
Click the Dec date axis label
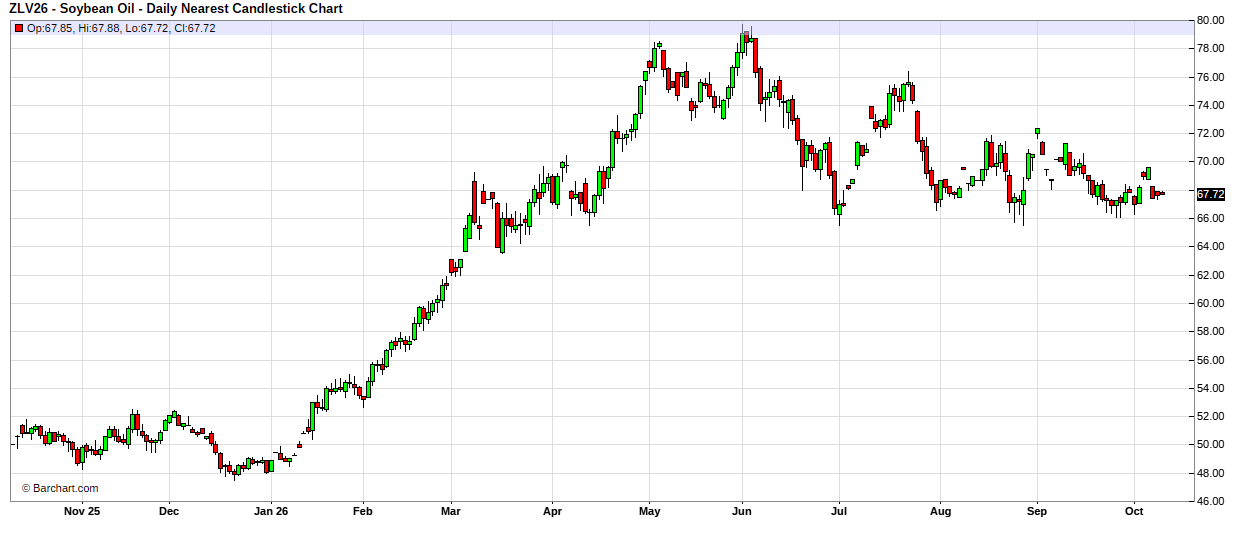(169, 511)
